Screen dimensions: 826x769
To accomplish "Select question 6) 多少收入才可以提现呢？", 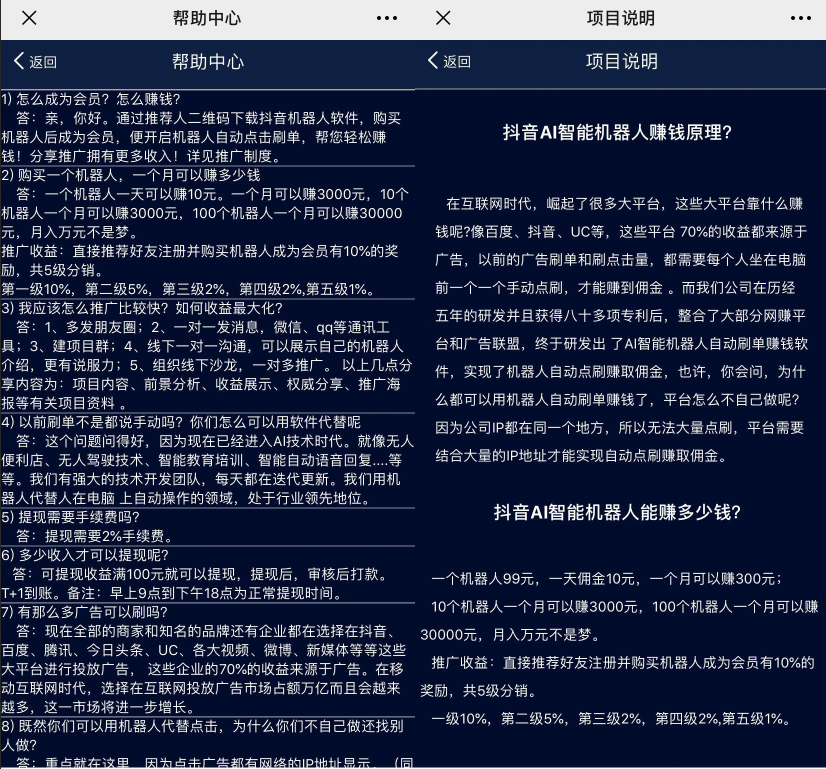I will (x=85, y=555).
